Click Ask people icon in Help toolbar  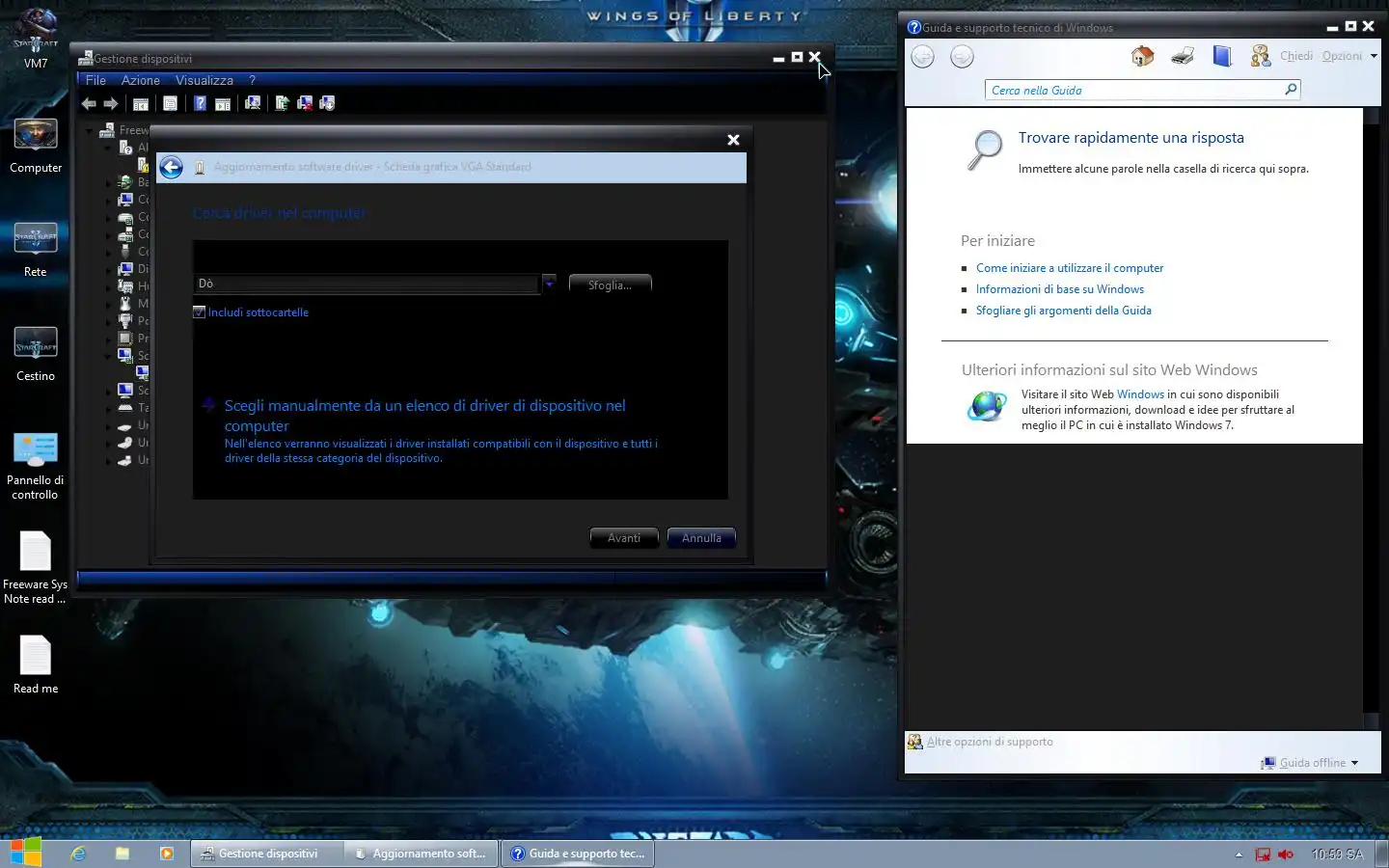[1260, 57]
